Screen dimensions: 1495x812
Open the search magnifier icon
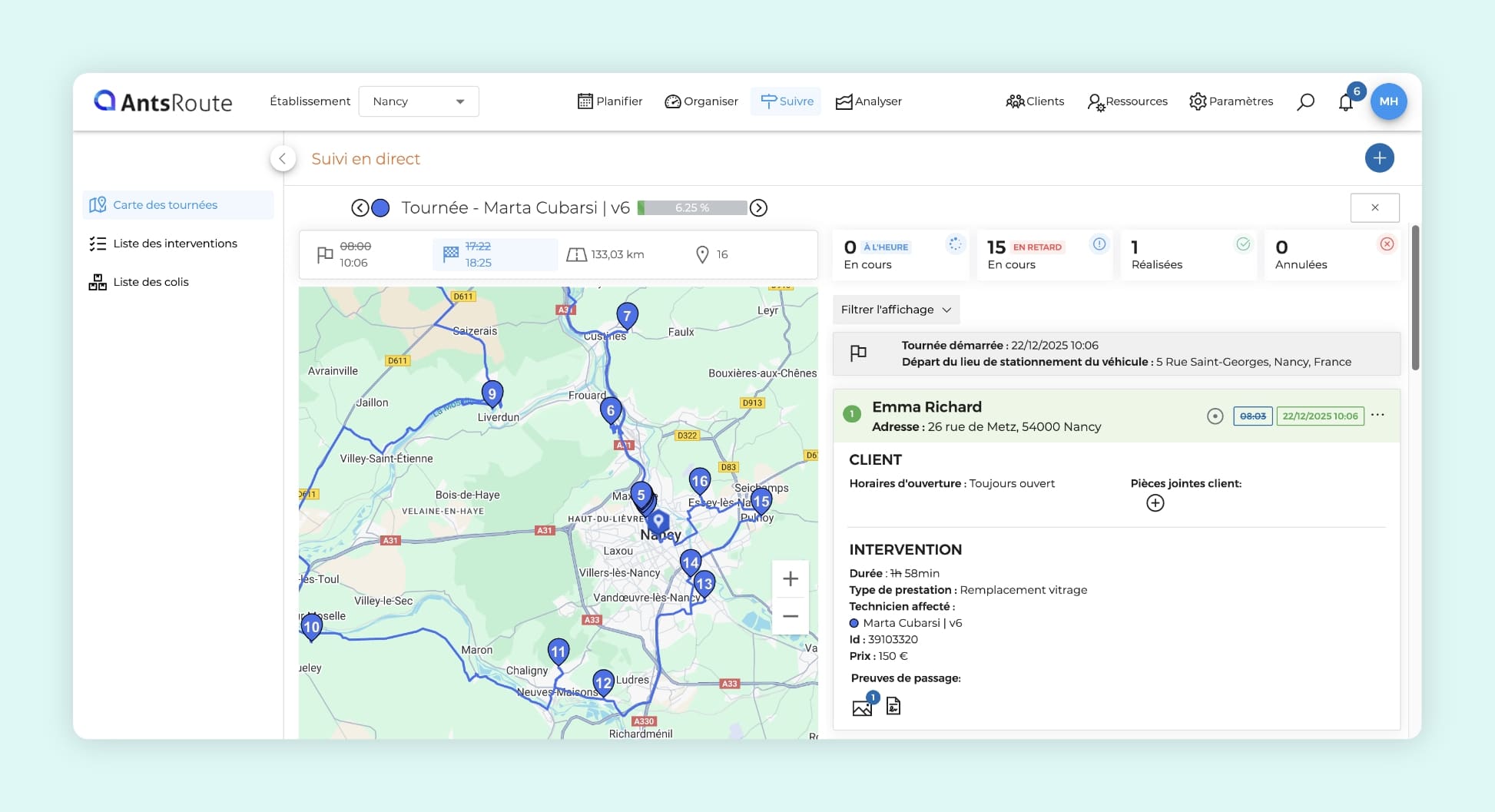(1305, 102)
